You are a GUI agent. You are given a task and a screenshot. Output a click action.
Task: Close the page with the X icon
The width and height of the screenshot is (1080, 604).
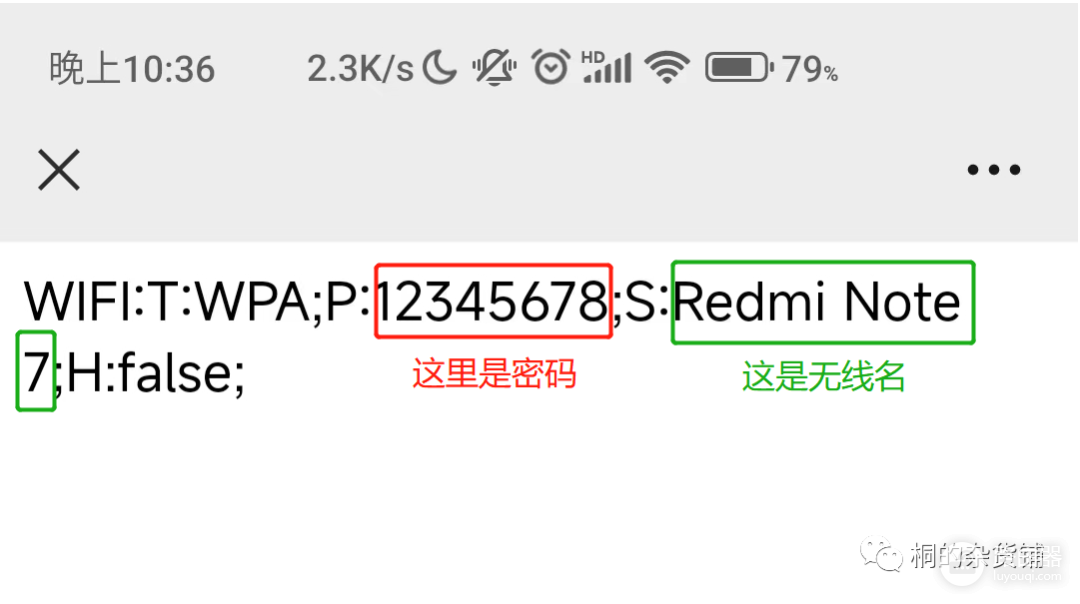point(59,169)
